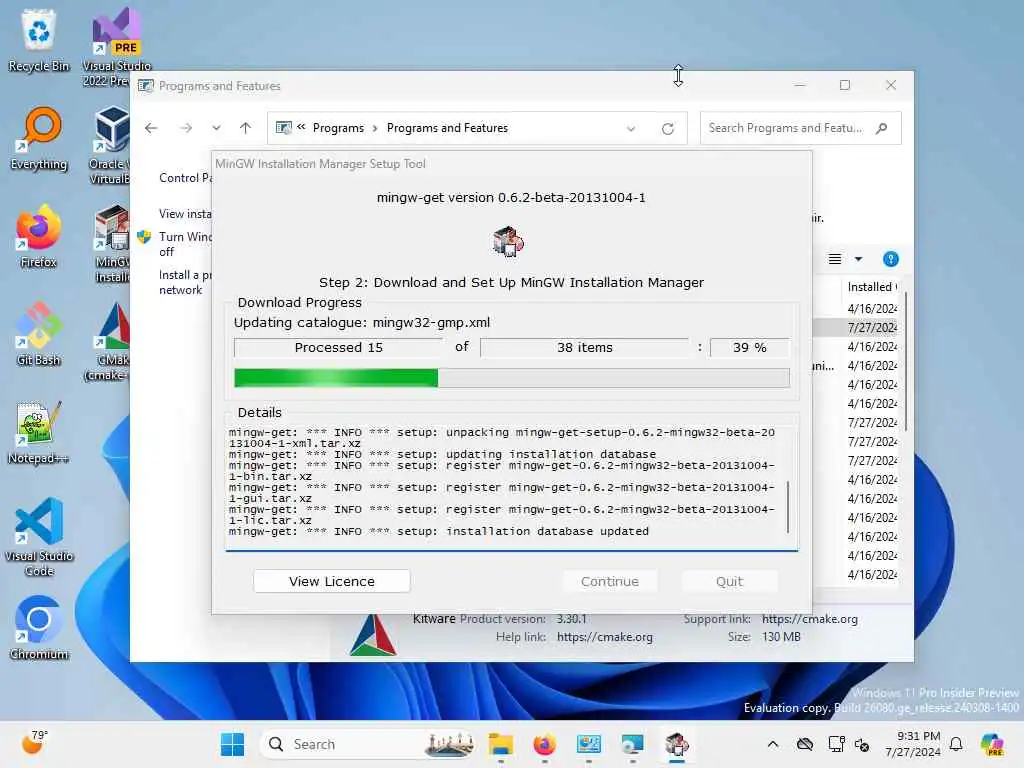Open MinGW Installer desktop shortcut

[x=112, y=243]
